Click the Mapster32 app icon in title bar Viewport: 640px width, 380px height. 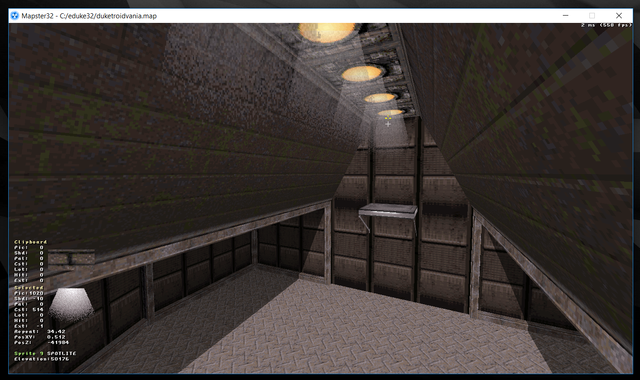15,16
